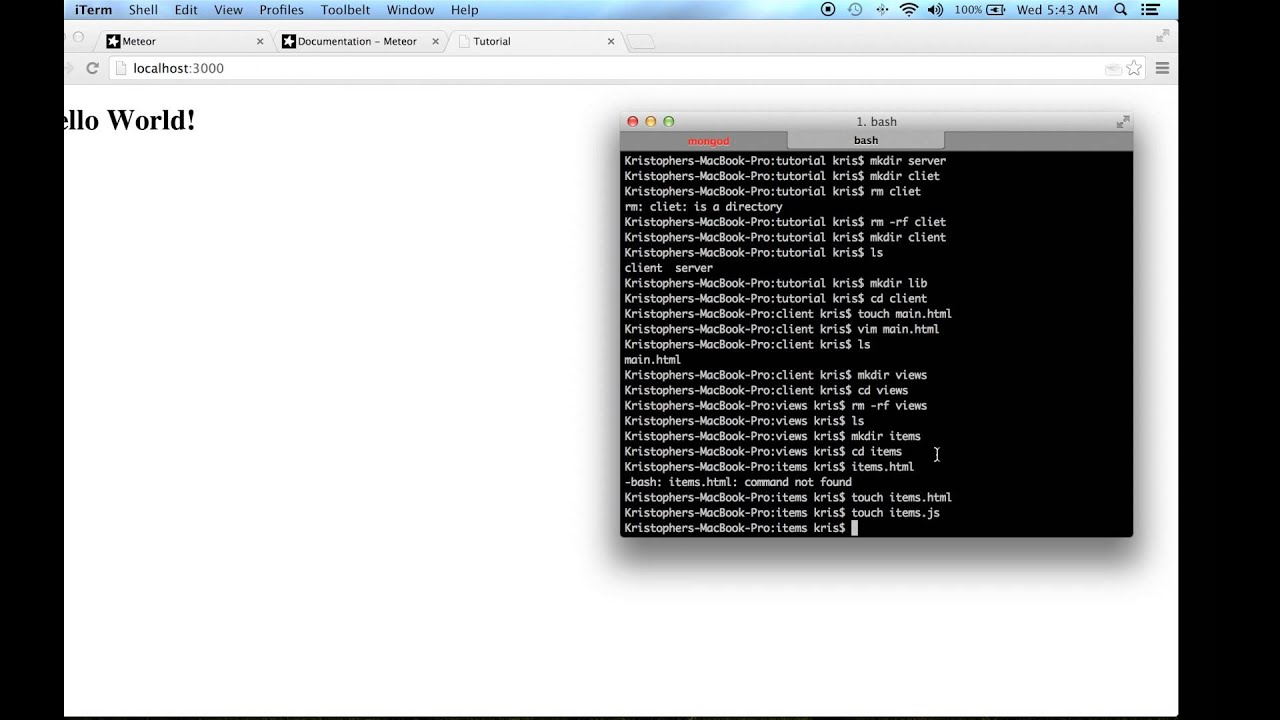Image resolution: width=1280 pixels, height=720 pixels.
Task: Open the Window menu
Action: [x=410, y=10]
